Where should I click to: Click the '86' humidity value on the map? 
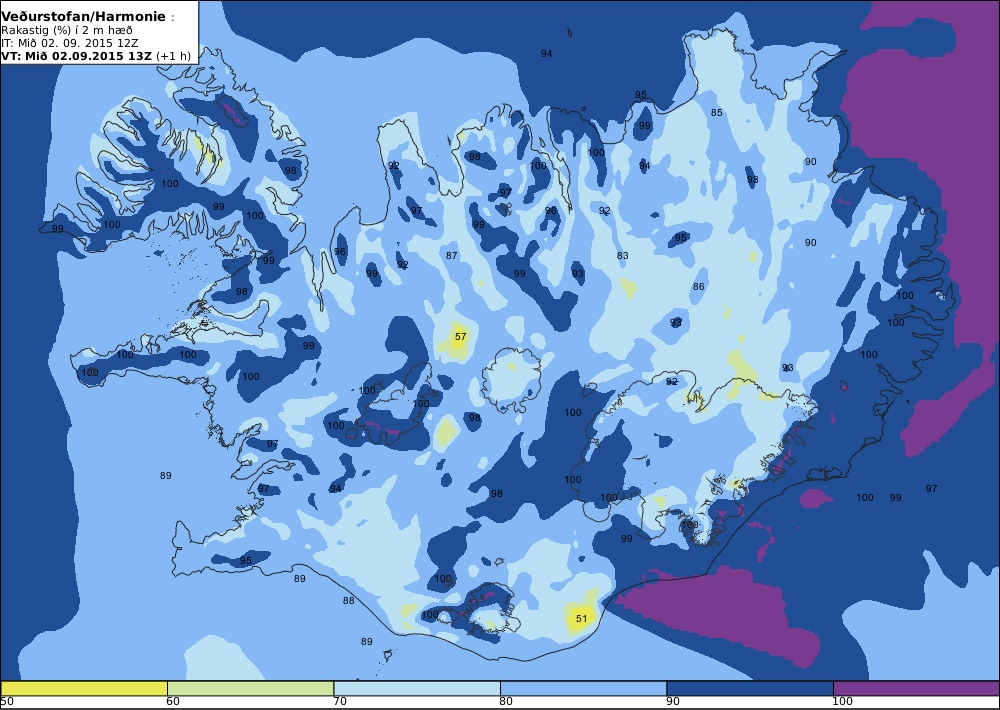point(699,286)
